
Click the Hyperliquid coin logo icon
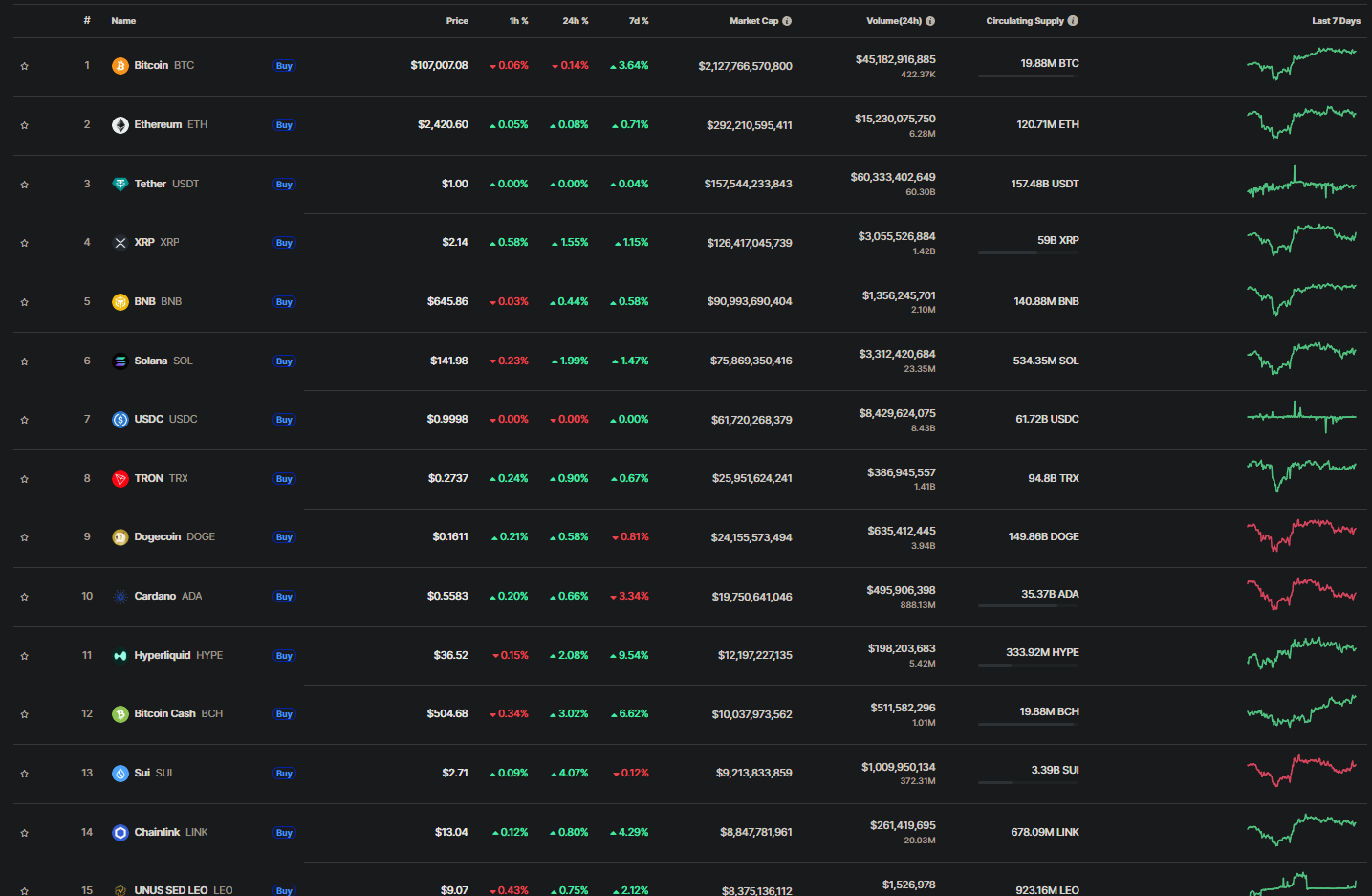pyautogui.click(x=120, y=656)
